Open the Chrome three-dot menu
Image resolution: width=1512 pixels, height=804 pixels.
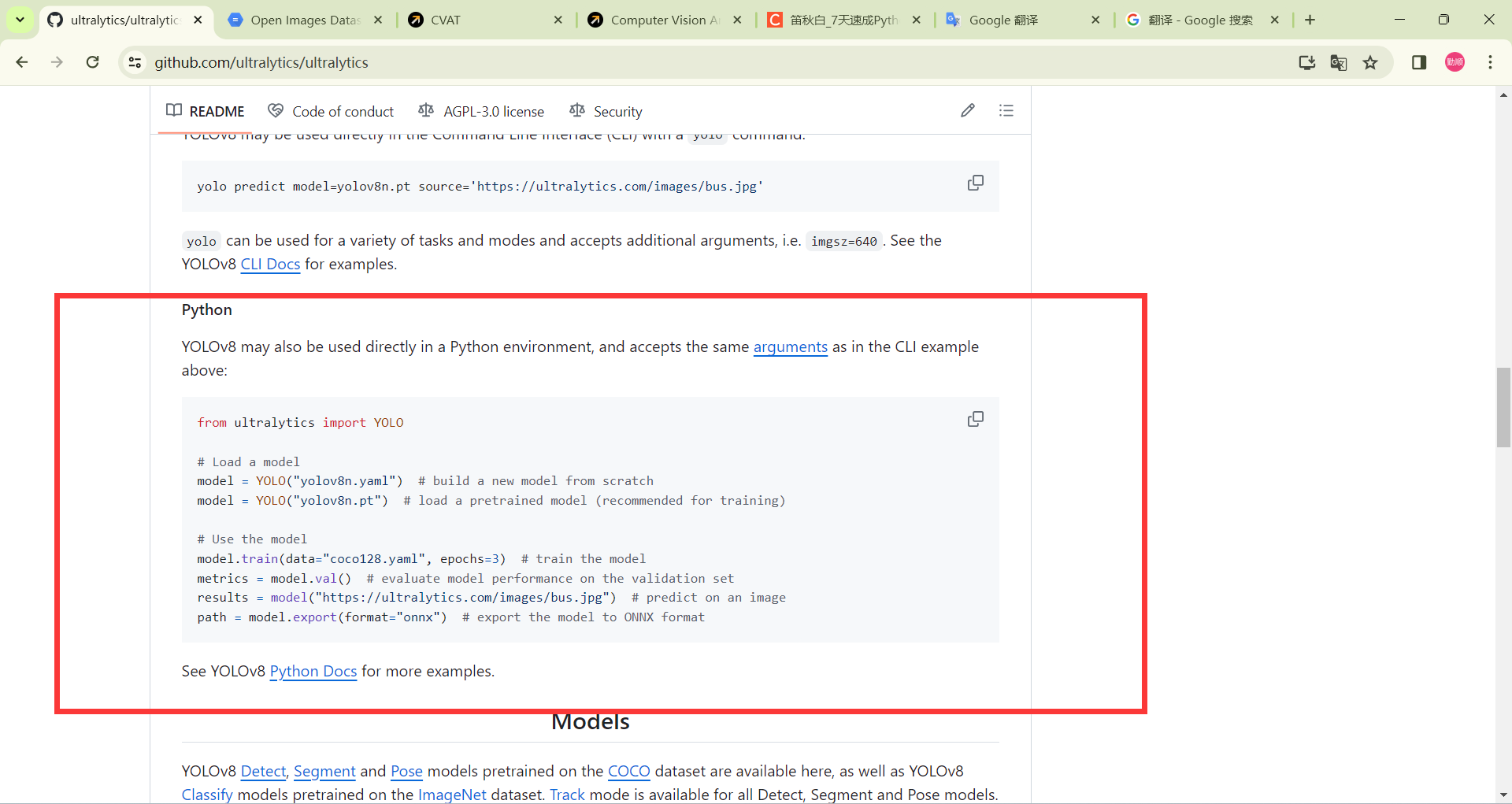[x=1490, y=62]
